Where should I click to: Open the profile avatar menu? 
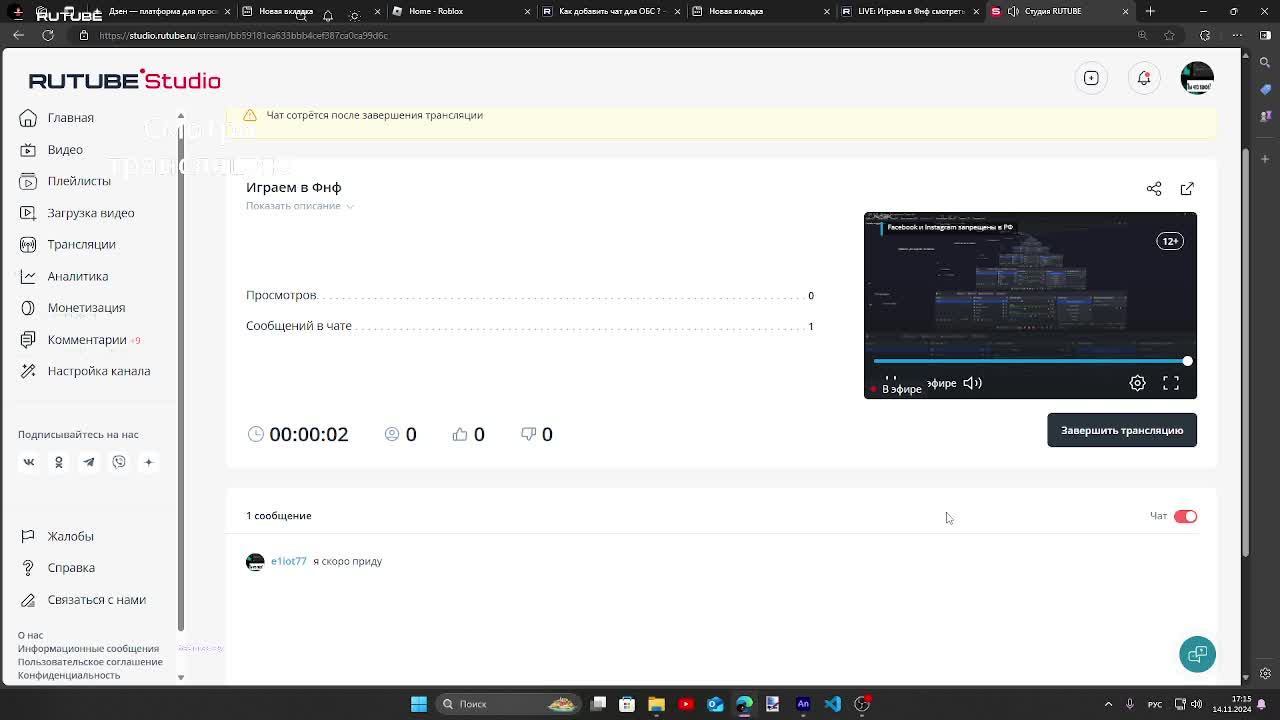[x=1197, y=78]
